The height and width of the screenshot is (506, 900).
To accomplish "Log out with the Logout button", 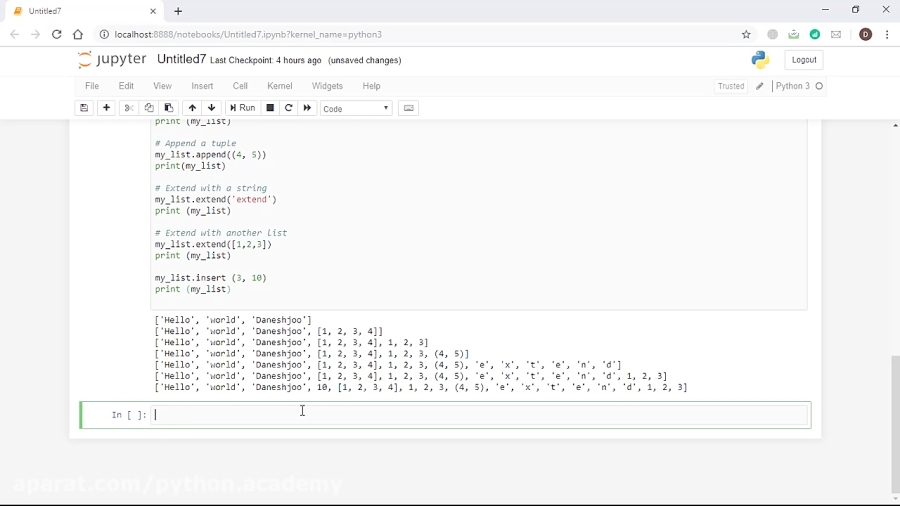I will [804, 60].
